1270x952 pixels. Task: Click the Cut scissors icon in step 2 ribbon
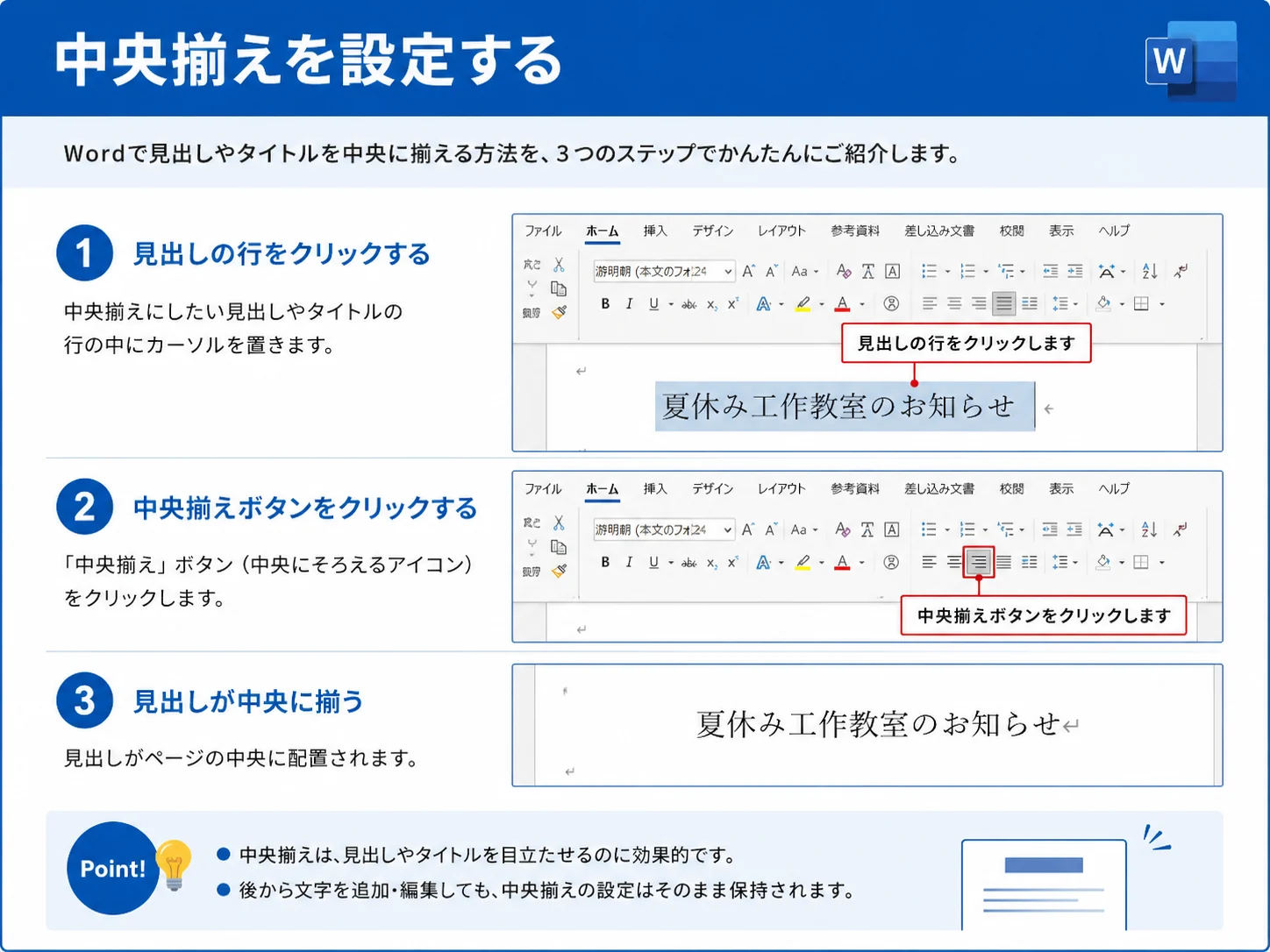click(559, 522)
